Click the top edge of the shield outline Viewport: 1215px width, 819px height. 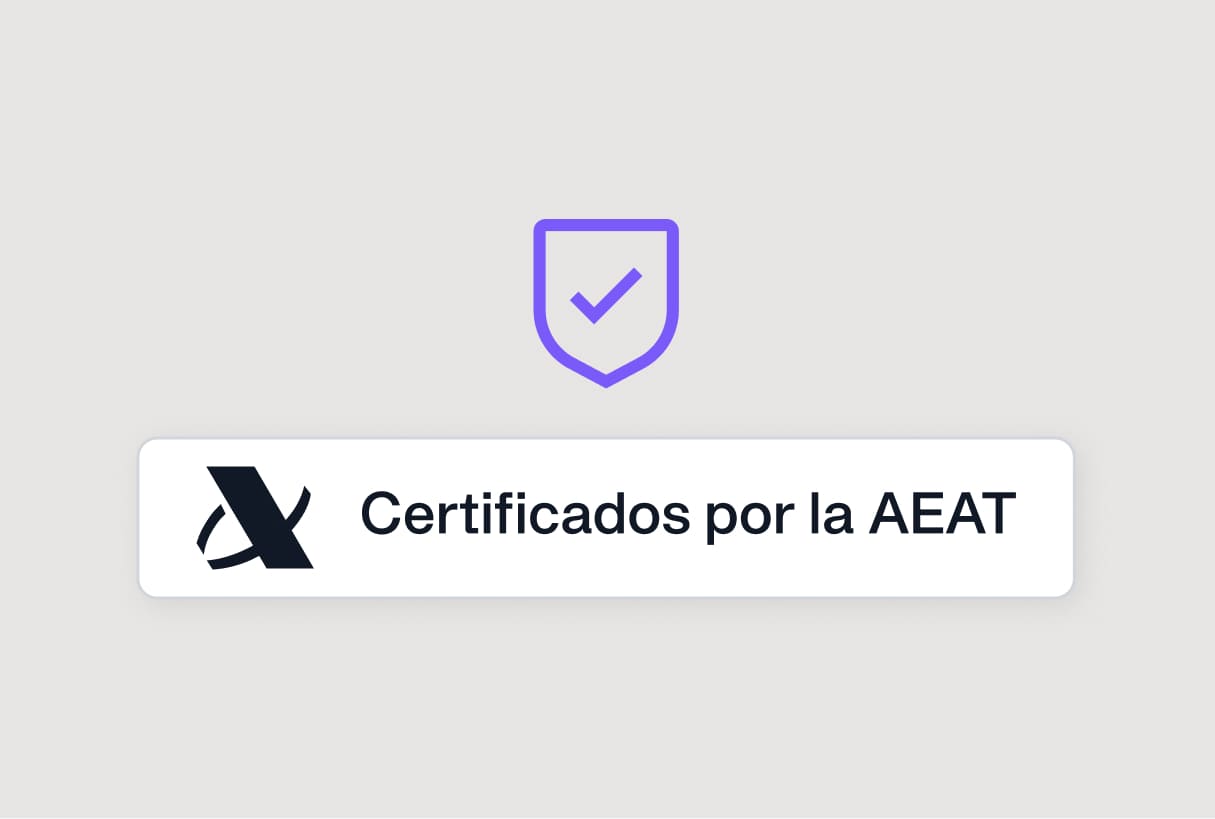point(606,224)
